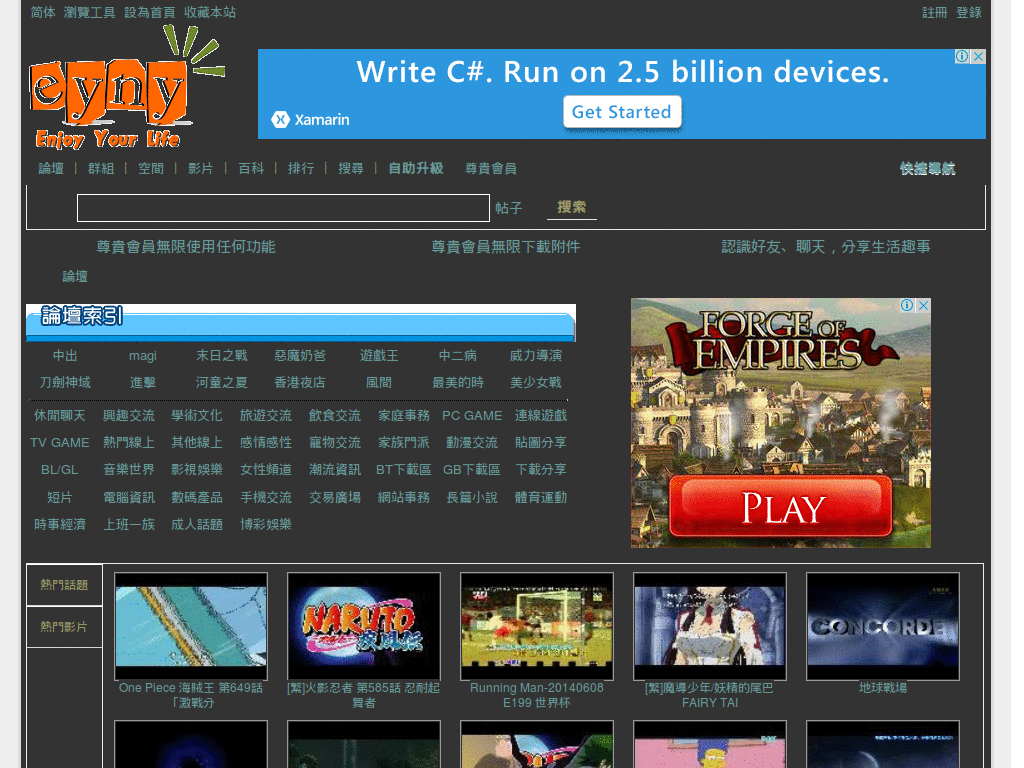Open the 快捷導航 quick navigation menu
Viewport: 1024px width, 768px height.
[x=927, y=168]
